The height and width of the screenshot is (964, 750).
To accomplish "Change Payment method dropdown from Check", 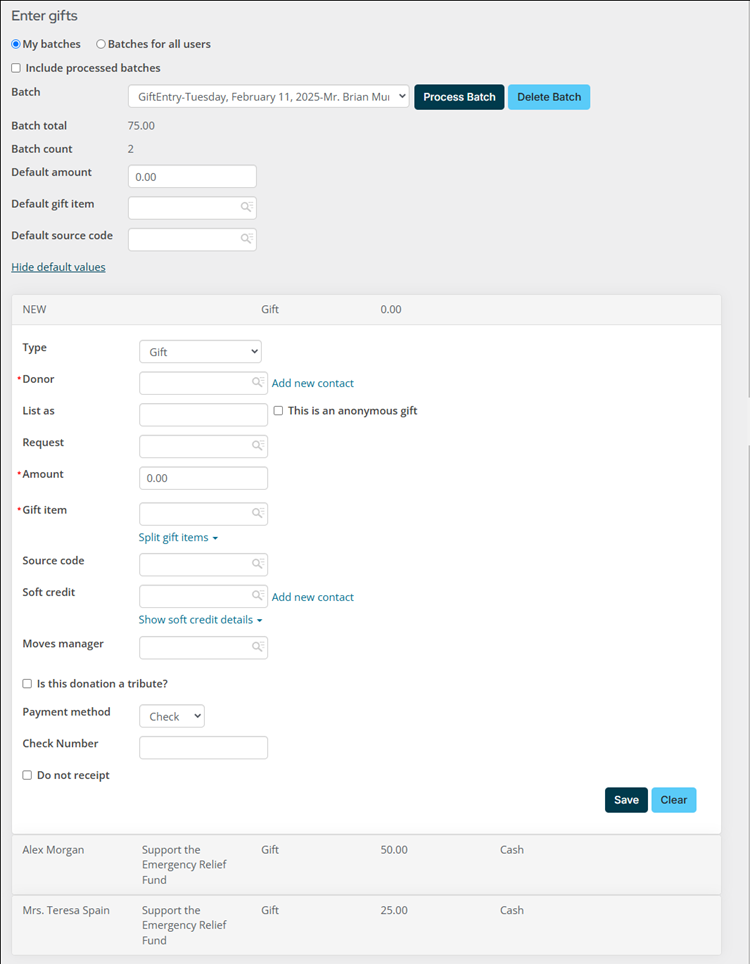I will tap(172, 716).
